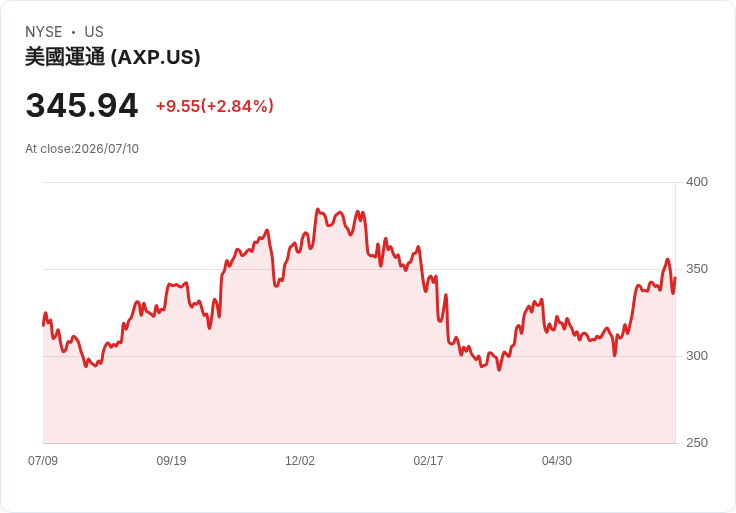Click the 400 price axis label

coord(697,182)
